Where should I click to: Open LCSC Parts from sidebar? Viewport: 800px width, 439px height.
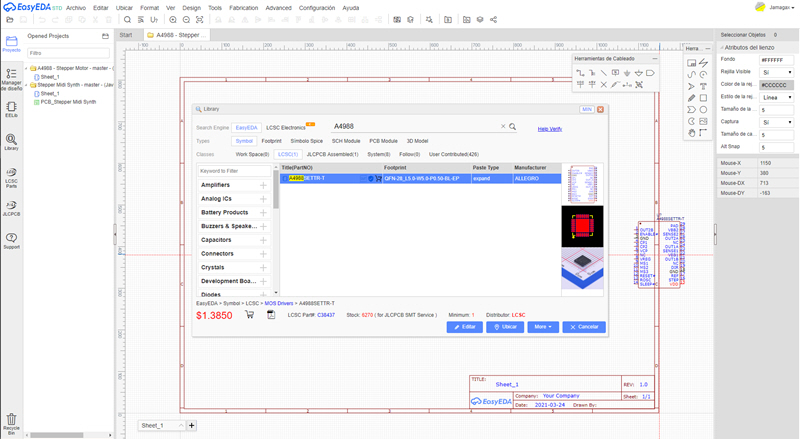(11, 178)
